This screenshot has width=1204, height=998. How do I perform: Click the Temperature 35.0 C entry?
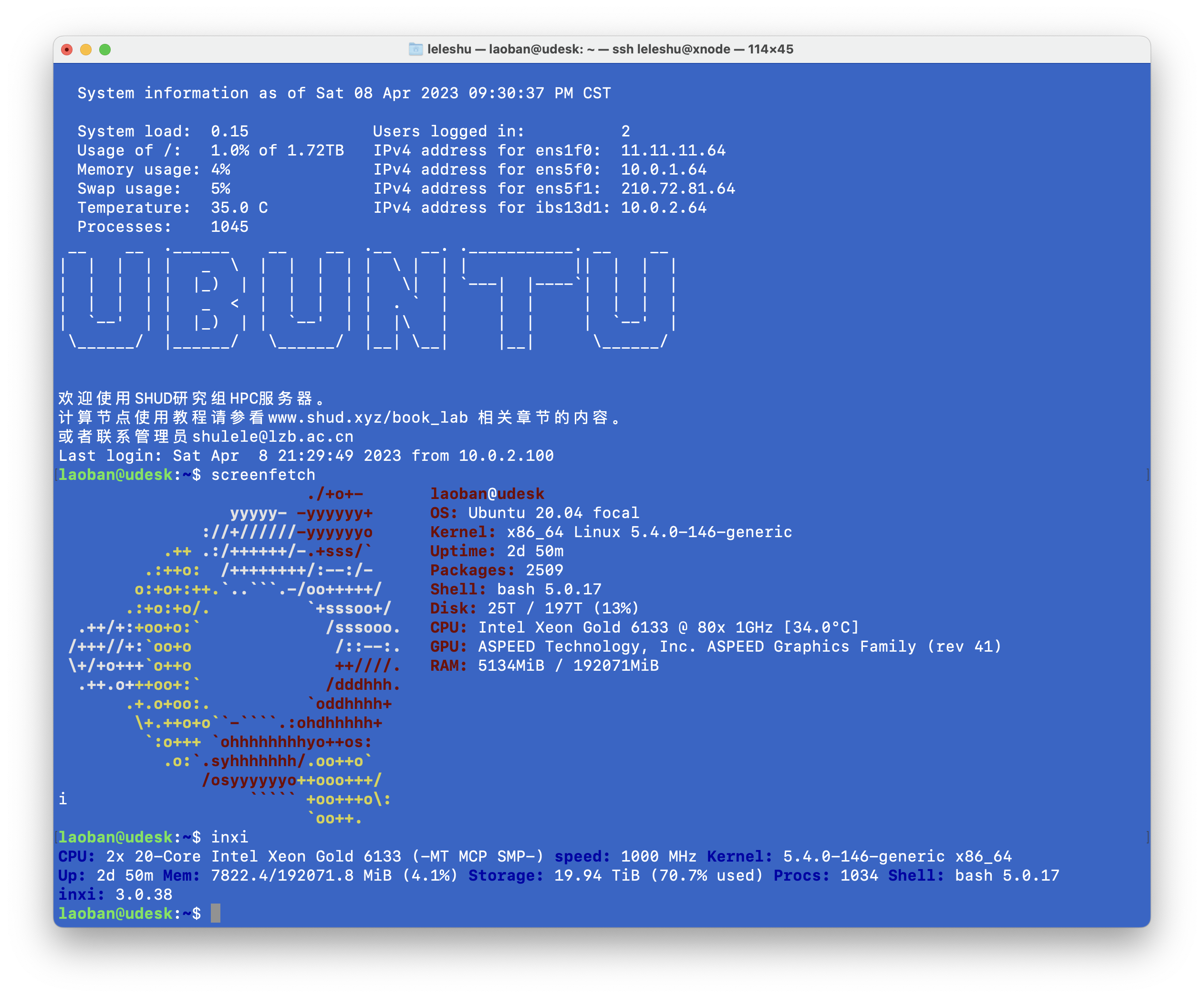173,208
